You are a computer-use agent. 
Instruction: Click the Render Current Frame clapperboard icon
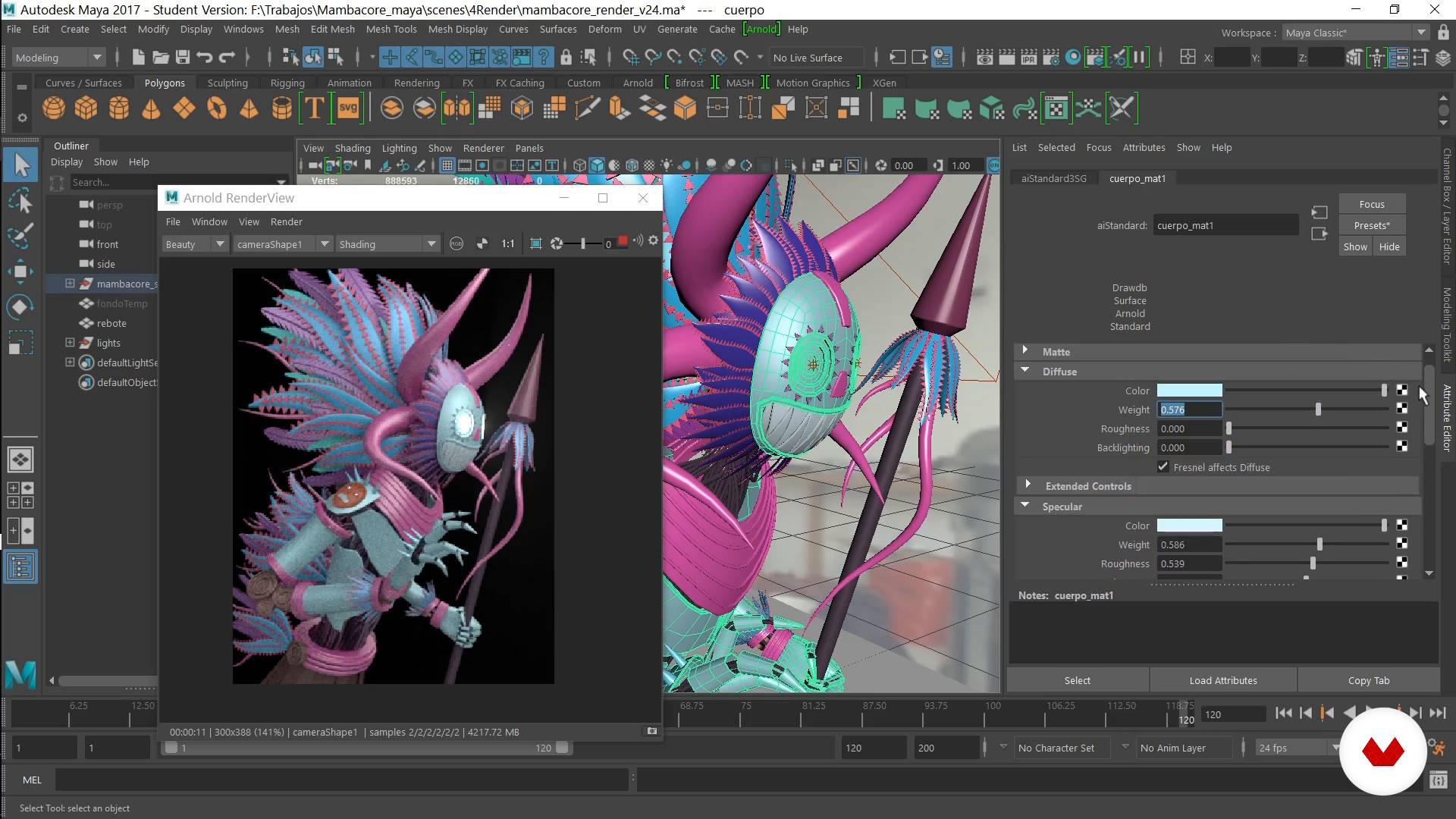tap(1006, 57)
